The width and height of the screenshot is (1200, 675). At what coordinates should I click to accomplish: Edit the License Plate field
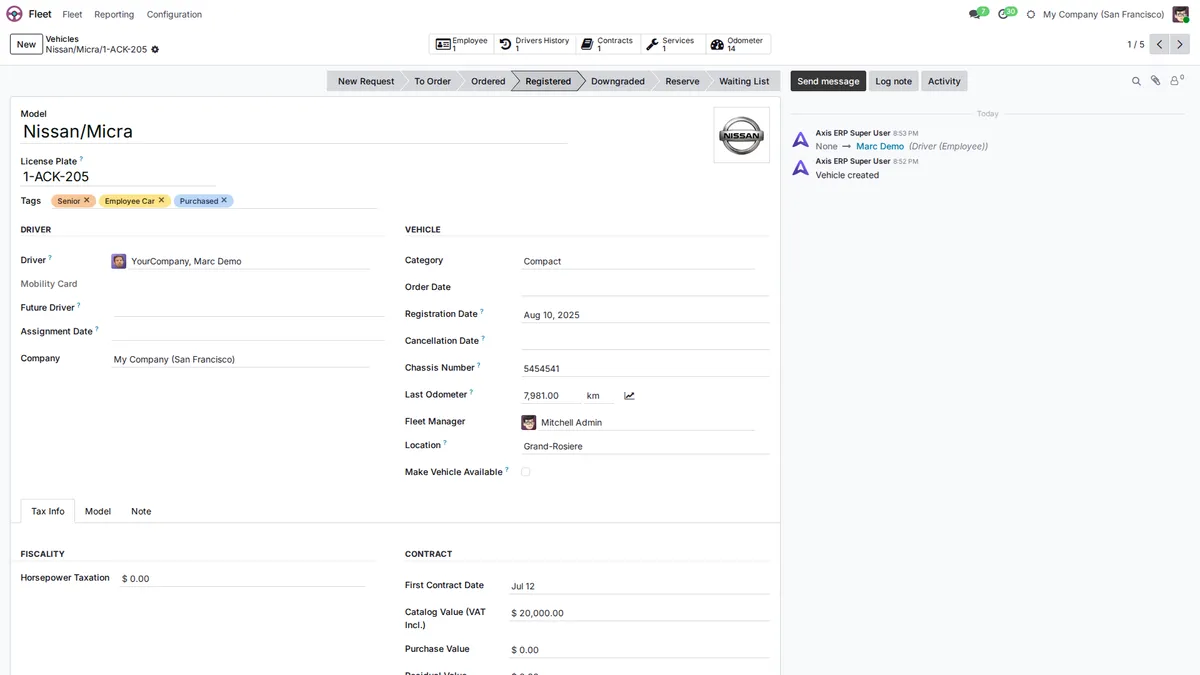coord(118,177)
